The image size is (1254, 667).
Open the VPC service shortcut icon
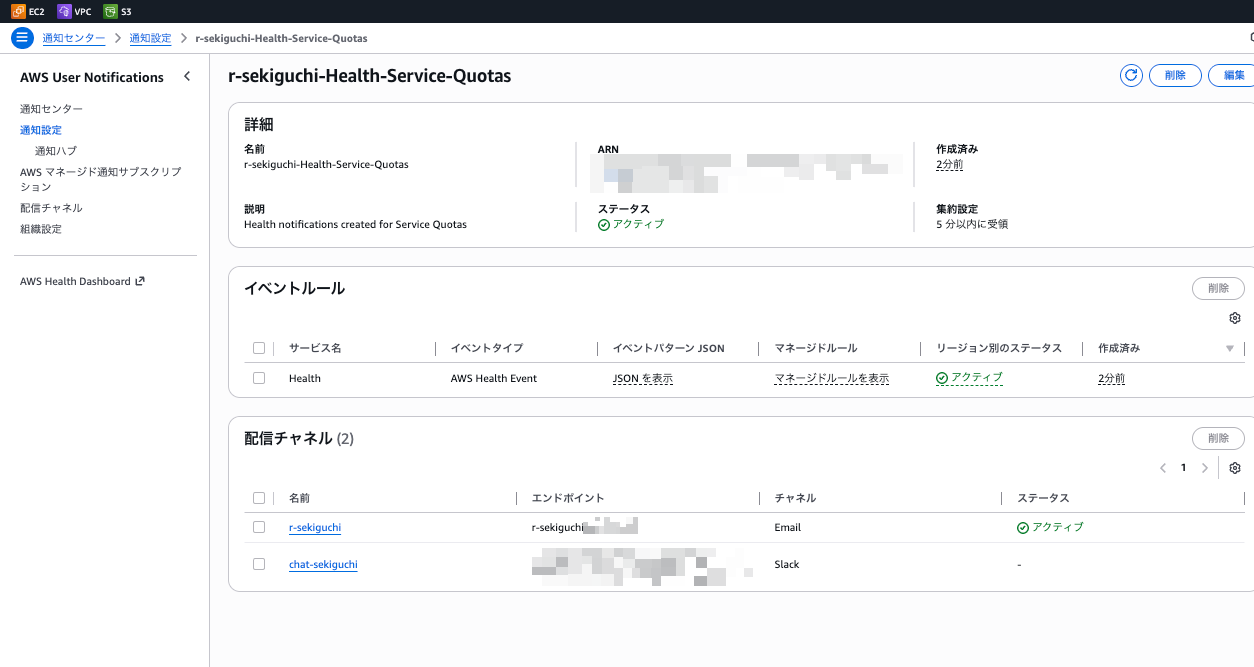[65, 11]
